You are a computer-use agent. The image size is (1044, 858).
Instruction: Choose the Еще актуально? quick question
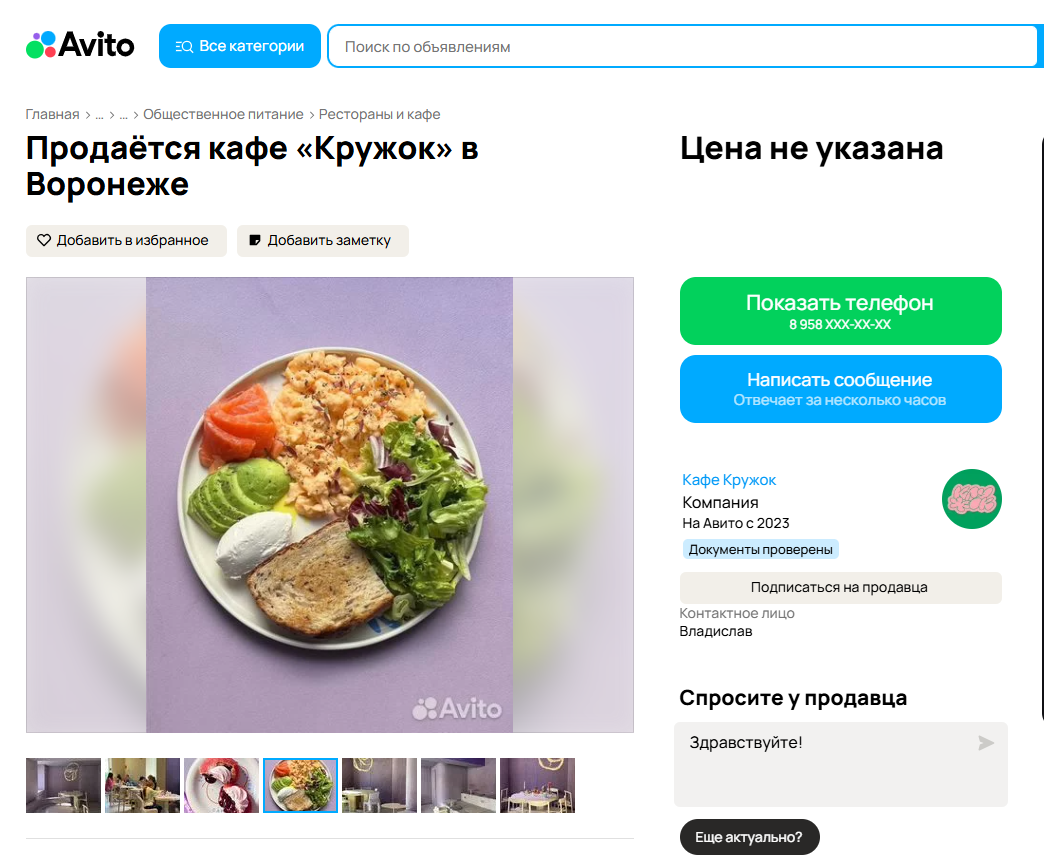point(749,837)
